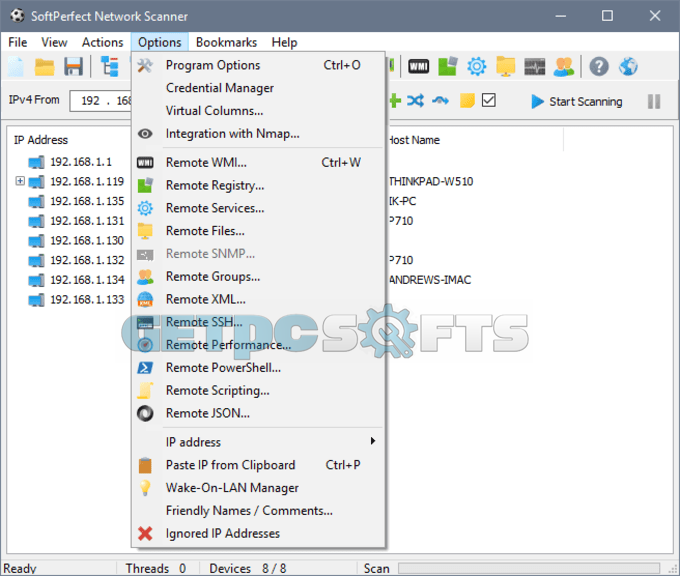Select Remote Performance... menu entry

(258, 345)
